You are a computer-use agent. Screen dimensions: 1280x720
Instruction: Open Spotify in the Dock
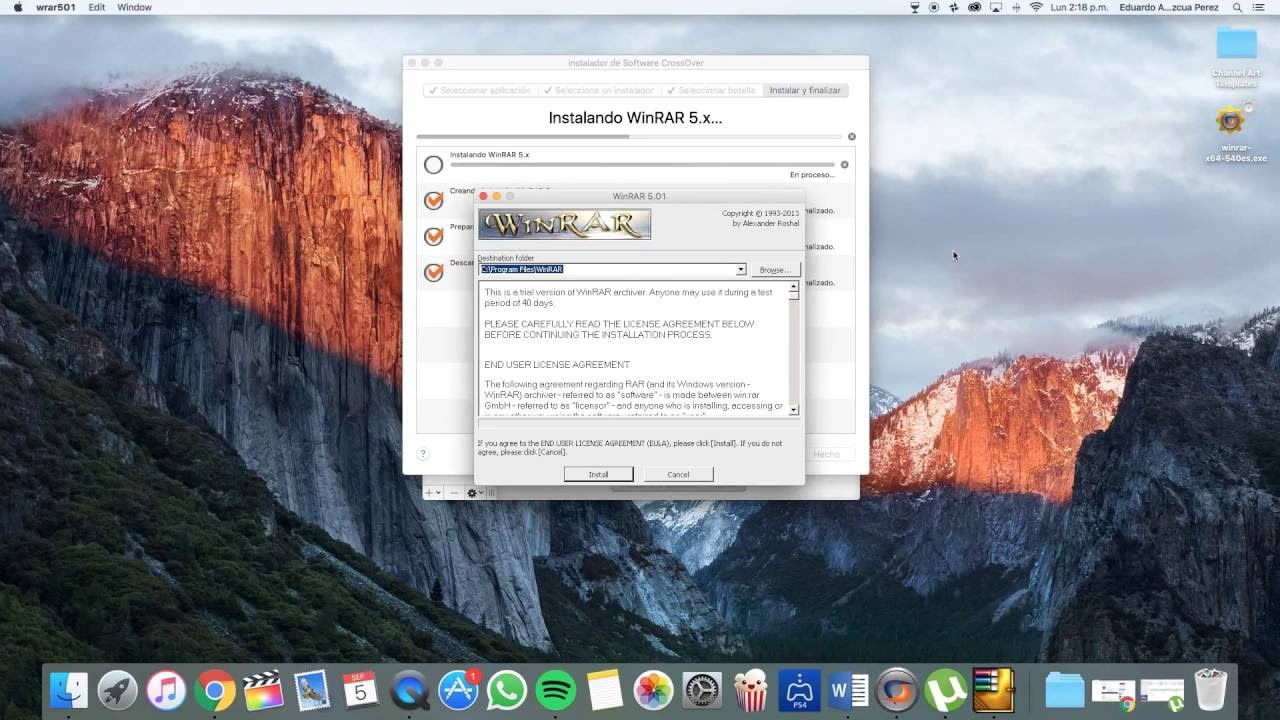pos(555,690)
